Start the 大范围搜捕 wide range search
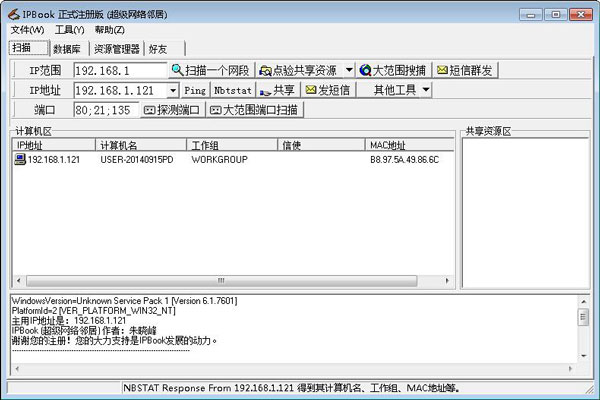Image resolution: width=600 pixels, height=400 pixels. [393, 70]
